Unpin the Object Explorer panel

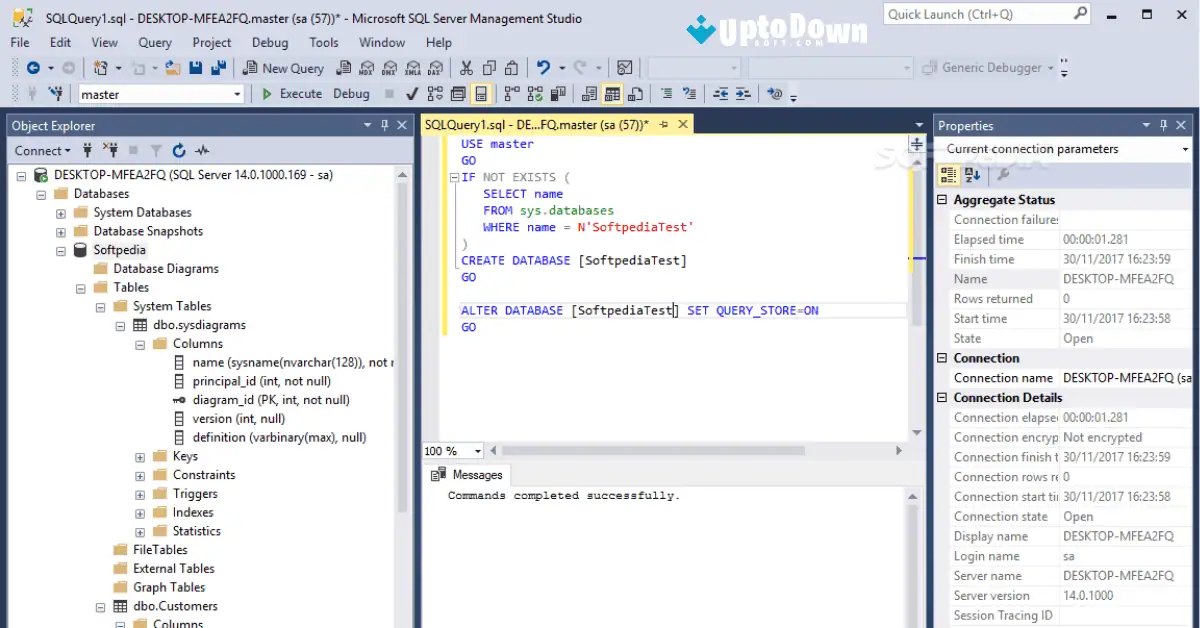pyautogui.click(x=384, y=124)
